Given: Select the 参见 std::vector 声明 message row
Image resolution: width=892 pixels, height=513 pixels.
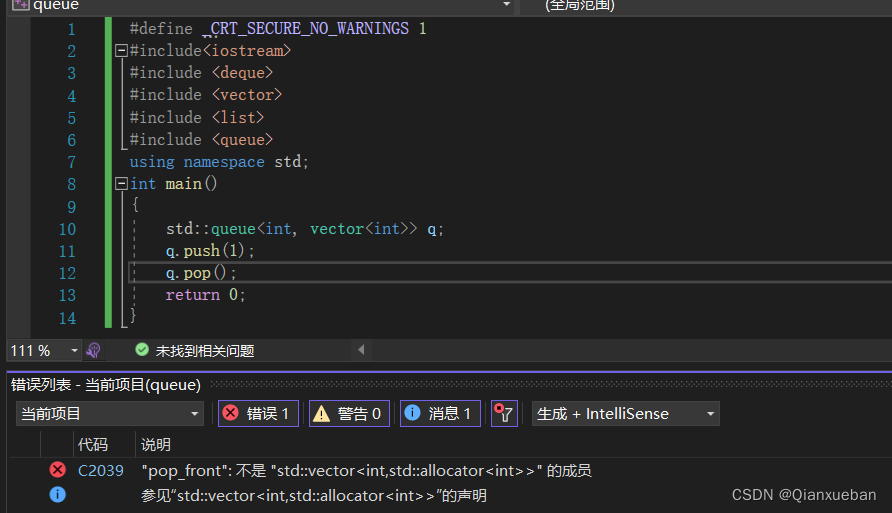Looking at the screenshot, I should click(x=314, y=496).
